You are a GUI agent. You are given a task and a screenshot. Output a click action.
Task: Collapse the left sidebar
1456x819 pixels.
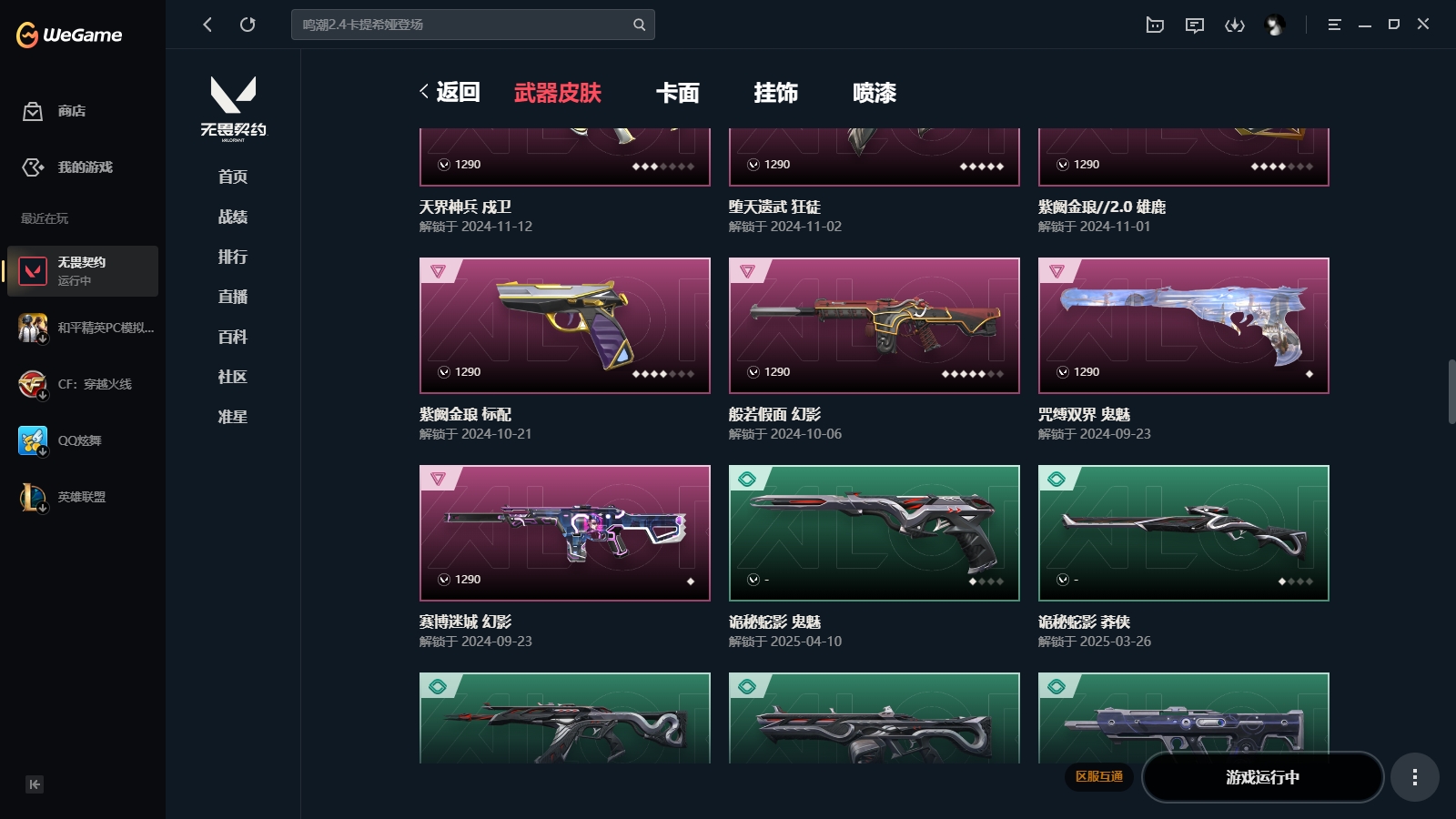click(35, 784)
